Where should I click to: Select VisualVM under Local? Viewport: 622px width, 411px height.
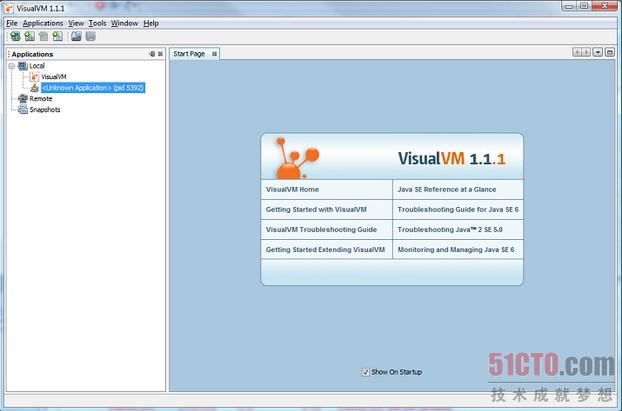[x=54, y=77]
